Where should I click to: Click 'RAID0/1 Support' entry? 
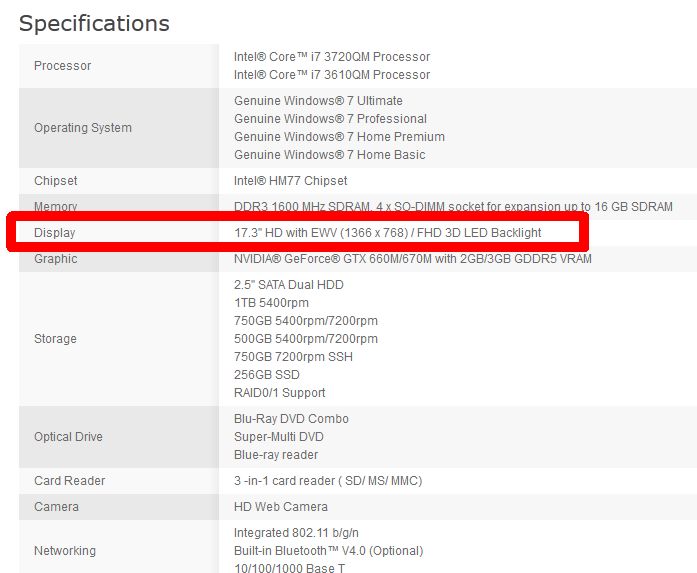pyautogui.click(x=280, y=393)
